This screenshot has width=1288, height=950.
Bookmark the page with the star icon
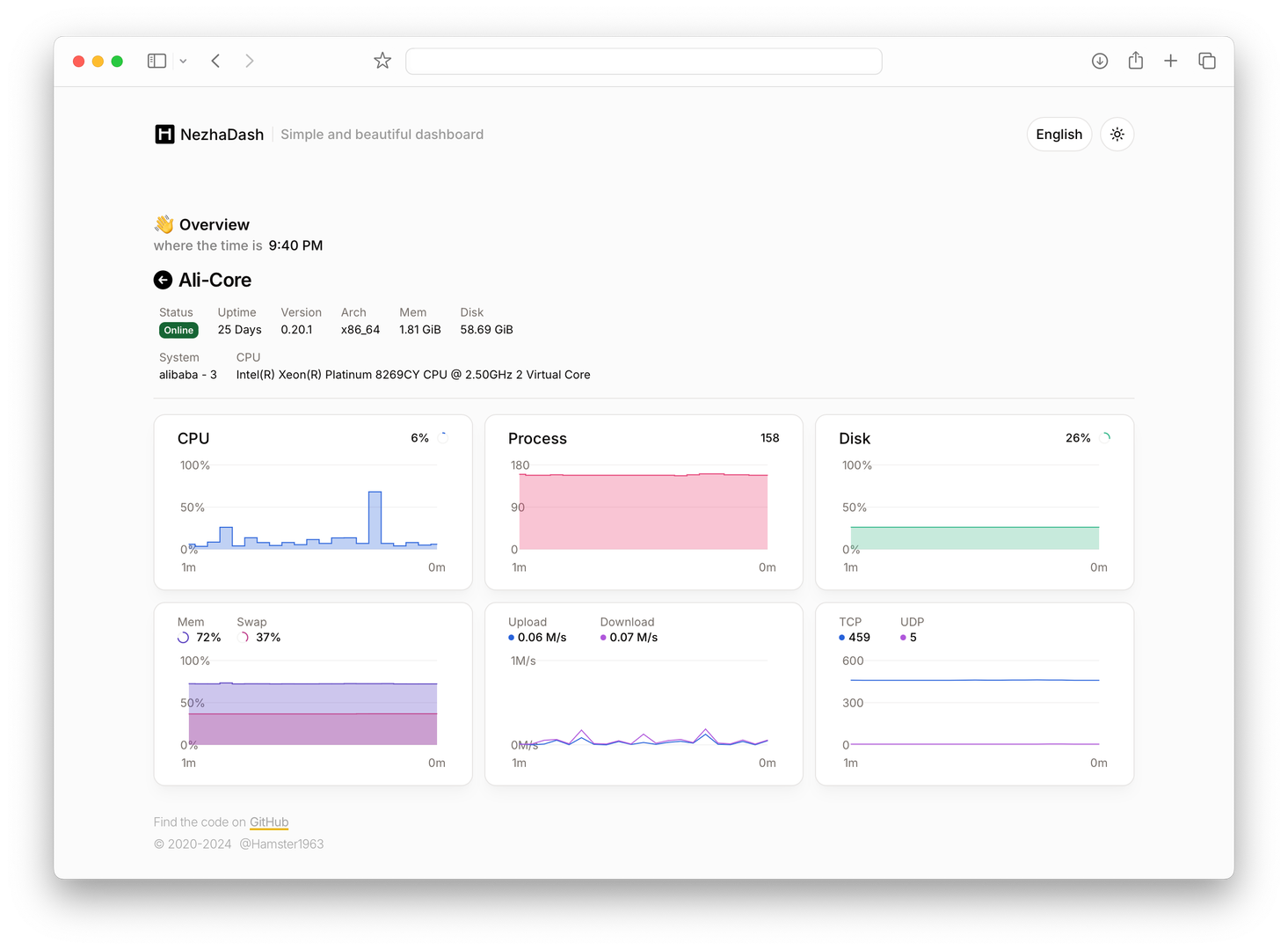[x=382, y=61]
